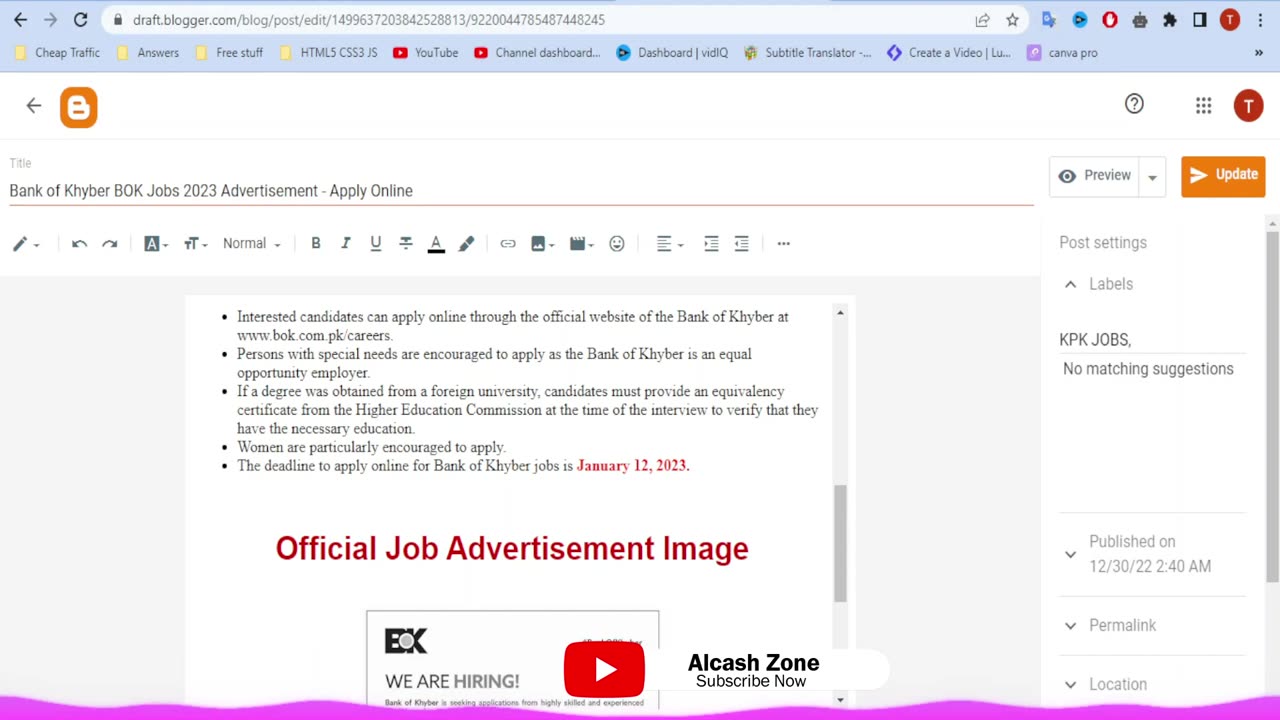The height and width of the screenshot is (720, 1280).
Task: Open the text color picker
Action: tap(436, 244)
